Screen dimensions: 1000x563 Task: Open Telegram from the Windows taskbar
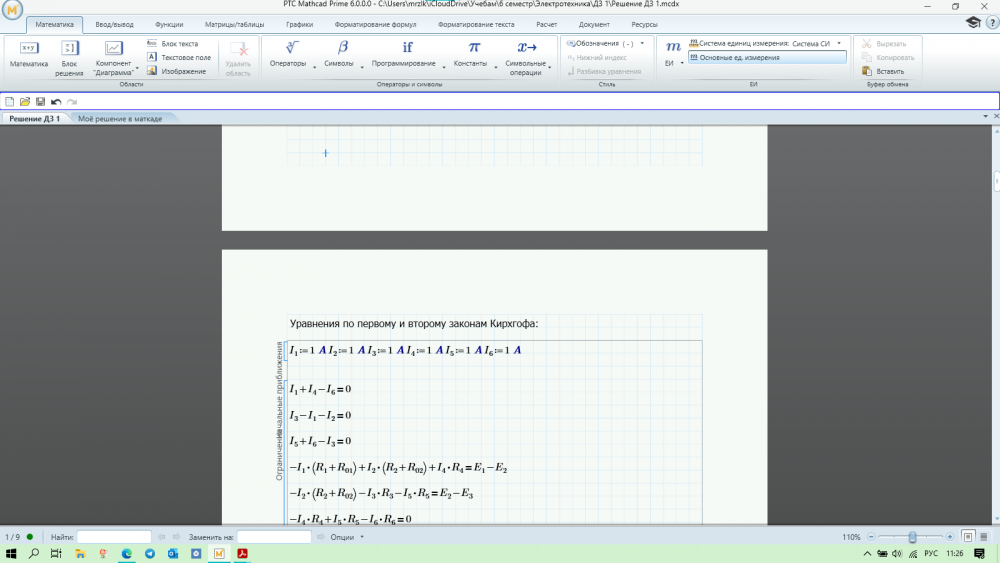tap(150, 554)
